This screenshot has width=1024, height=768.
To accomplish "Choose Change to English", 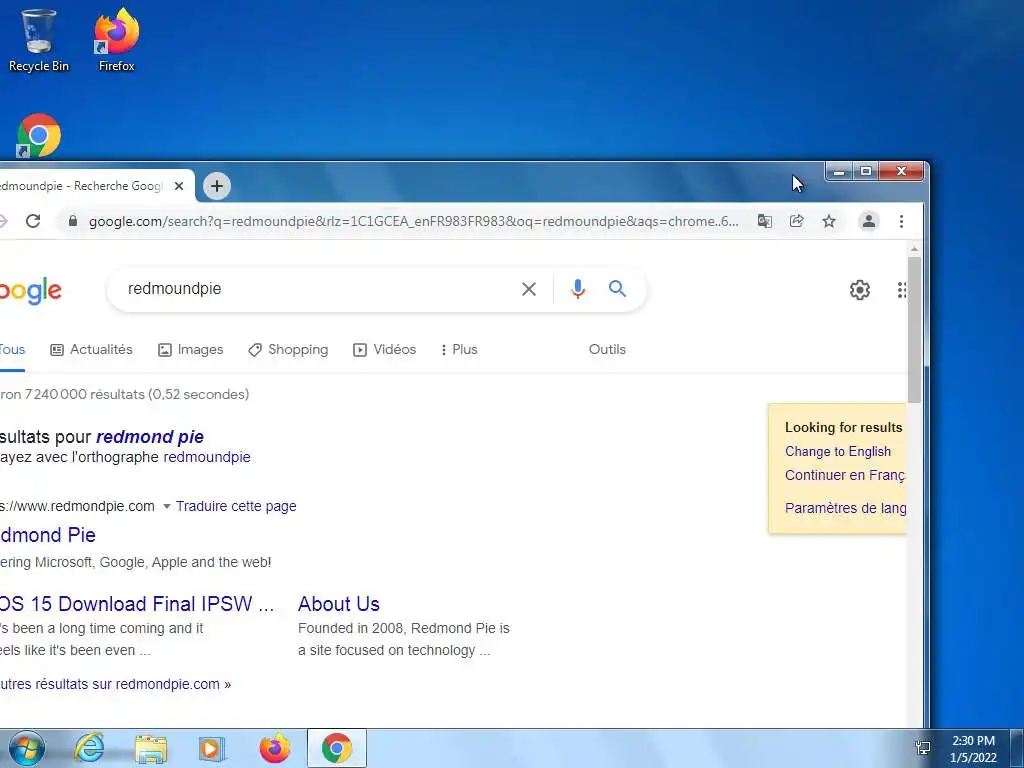I will point(838,451).
